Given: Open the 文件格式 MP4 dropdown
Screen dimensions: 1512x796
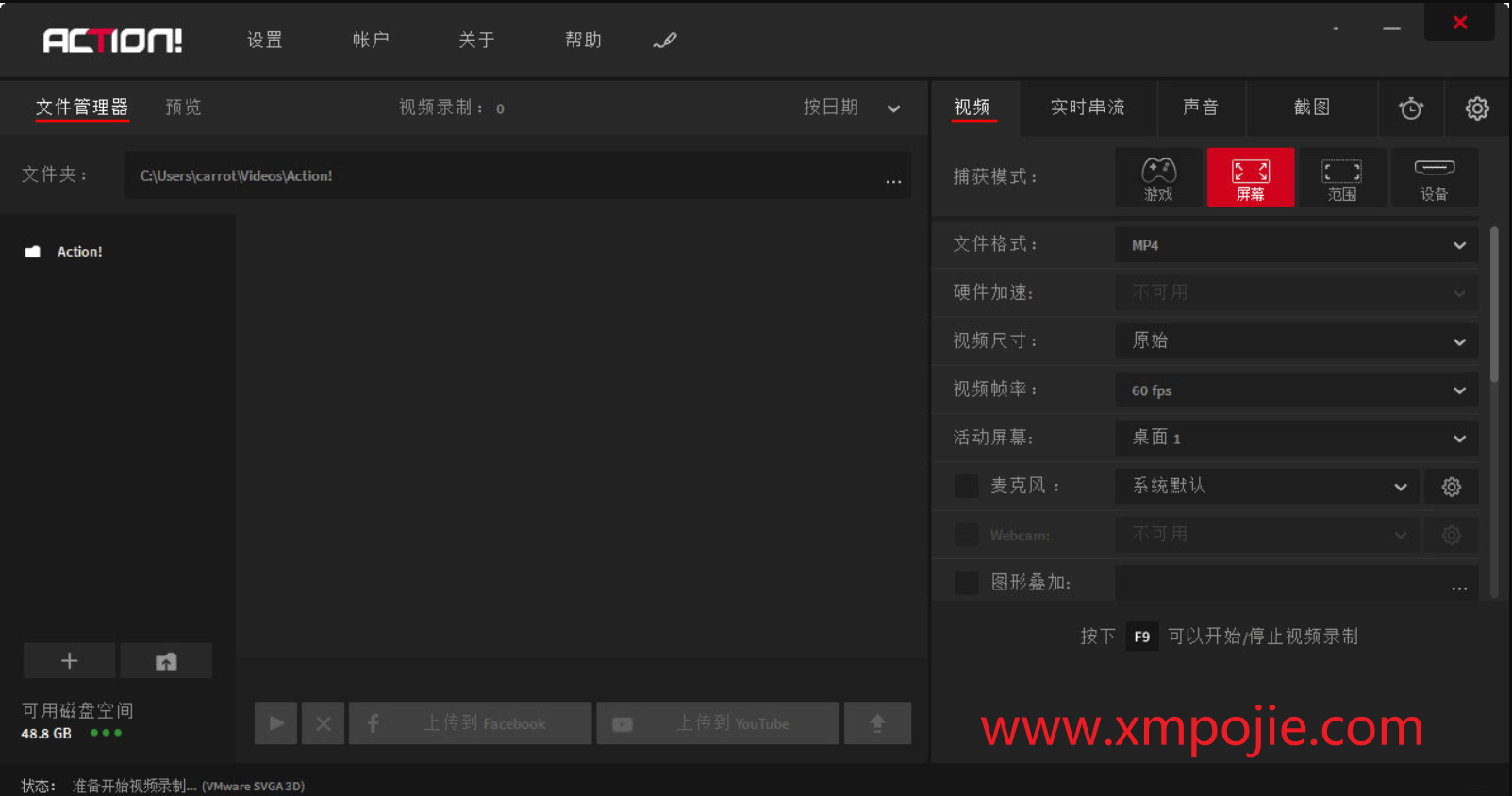Looking at the screenshot, I should click(1297, 245).
